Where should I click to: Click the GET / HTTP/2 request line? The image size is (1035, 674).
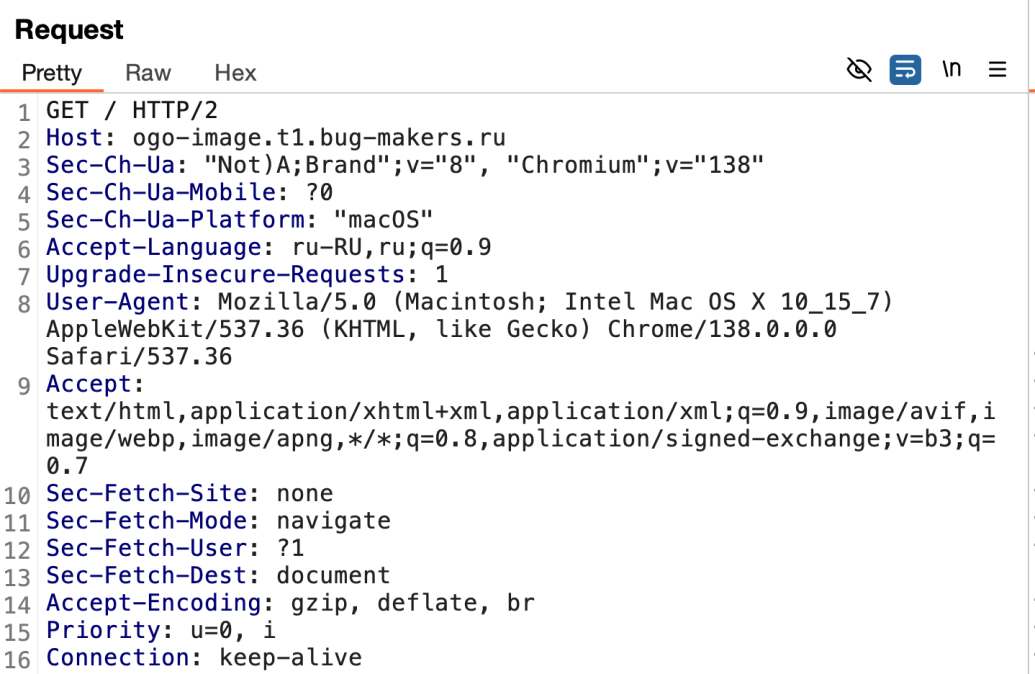(131, 110)
